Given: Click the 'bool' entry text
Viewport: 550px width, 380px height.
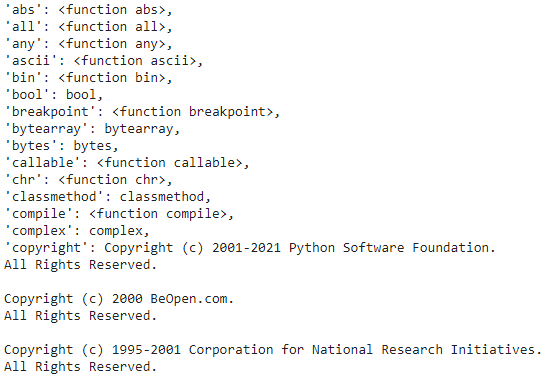Looking at the screenshot, I should 53,95.
